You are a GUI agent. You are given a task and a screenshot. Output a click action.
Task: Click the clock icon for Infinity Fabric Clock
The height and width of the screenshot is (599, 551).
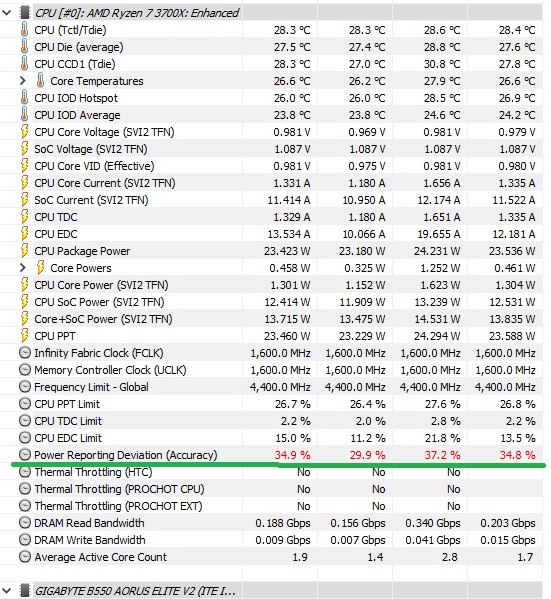coord(25,353)
